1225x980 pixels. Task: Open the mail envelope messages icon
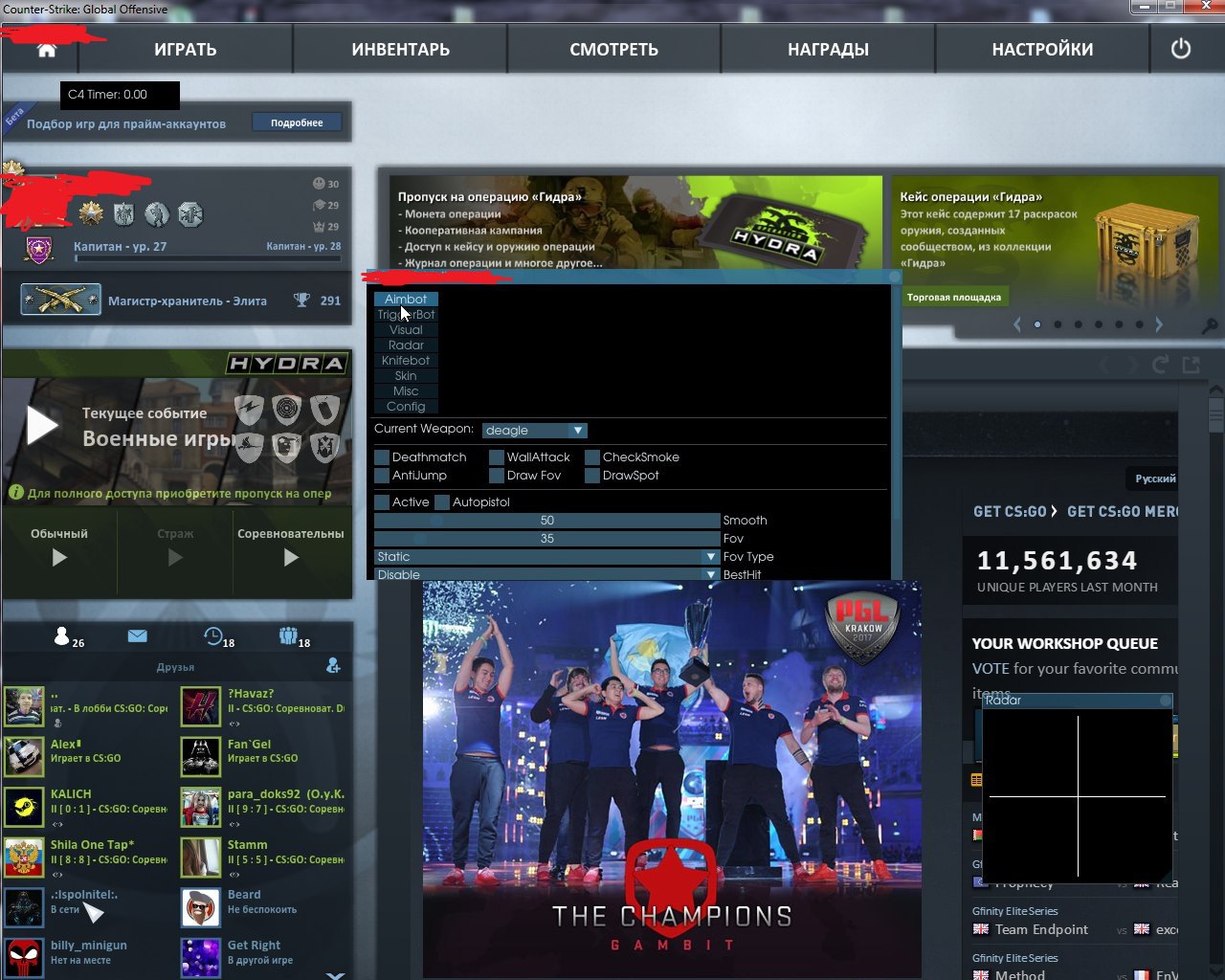[137, 636]
